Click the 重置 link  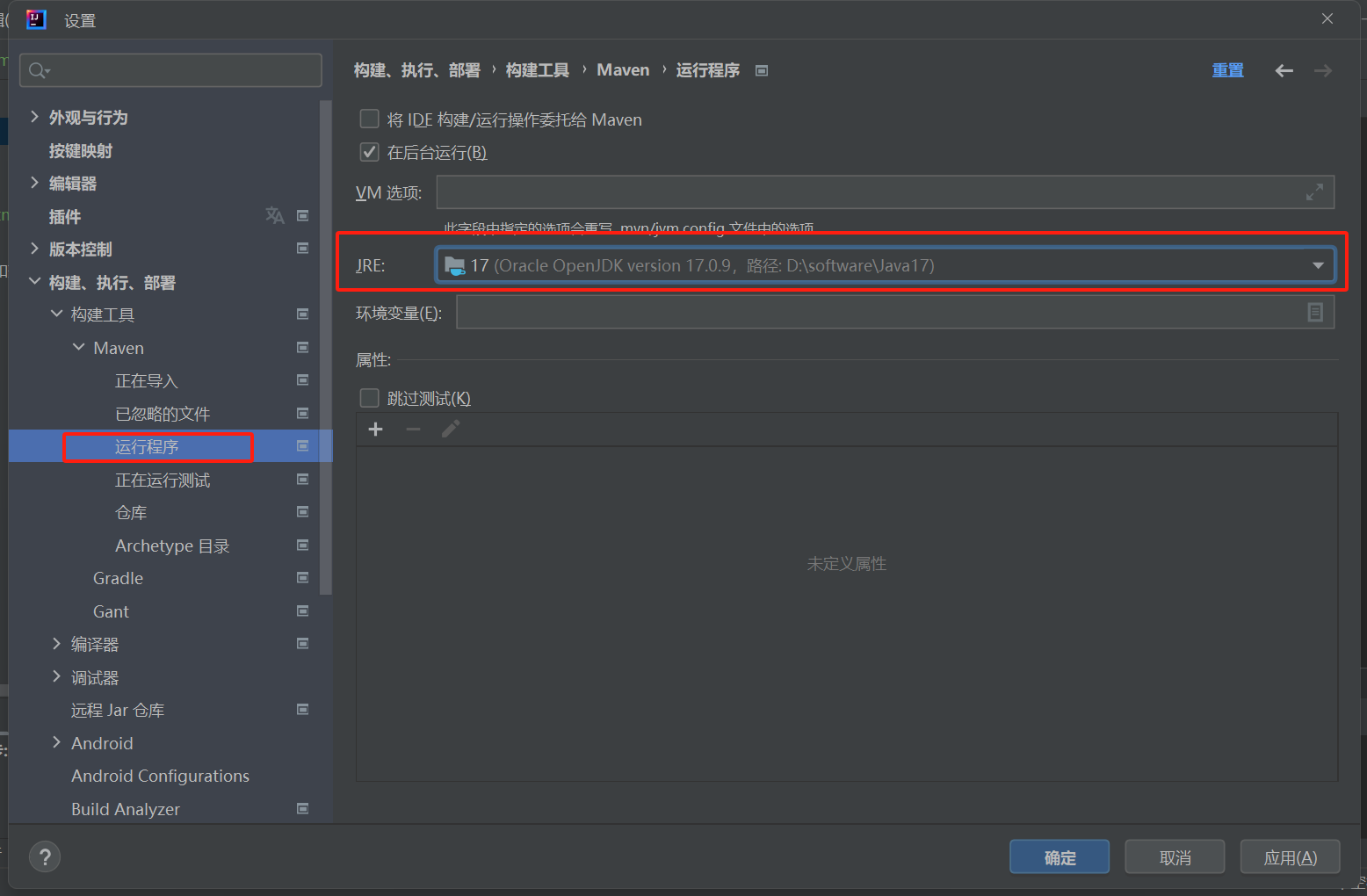[x=1227, y=70]
